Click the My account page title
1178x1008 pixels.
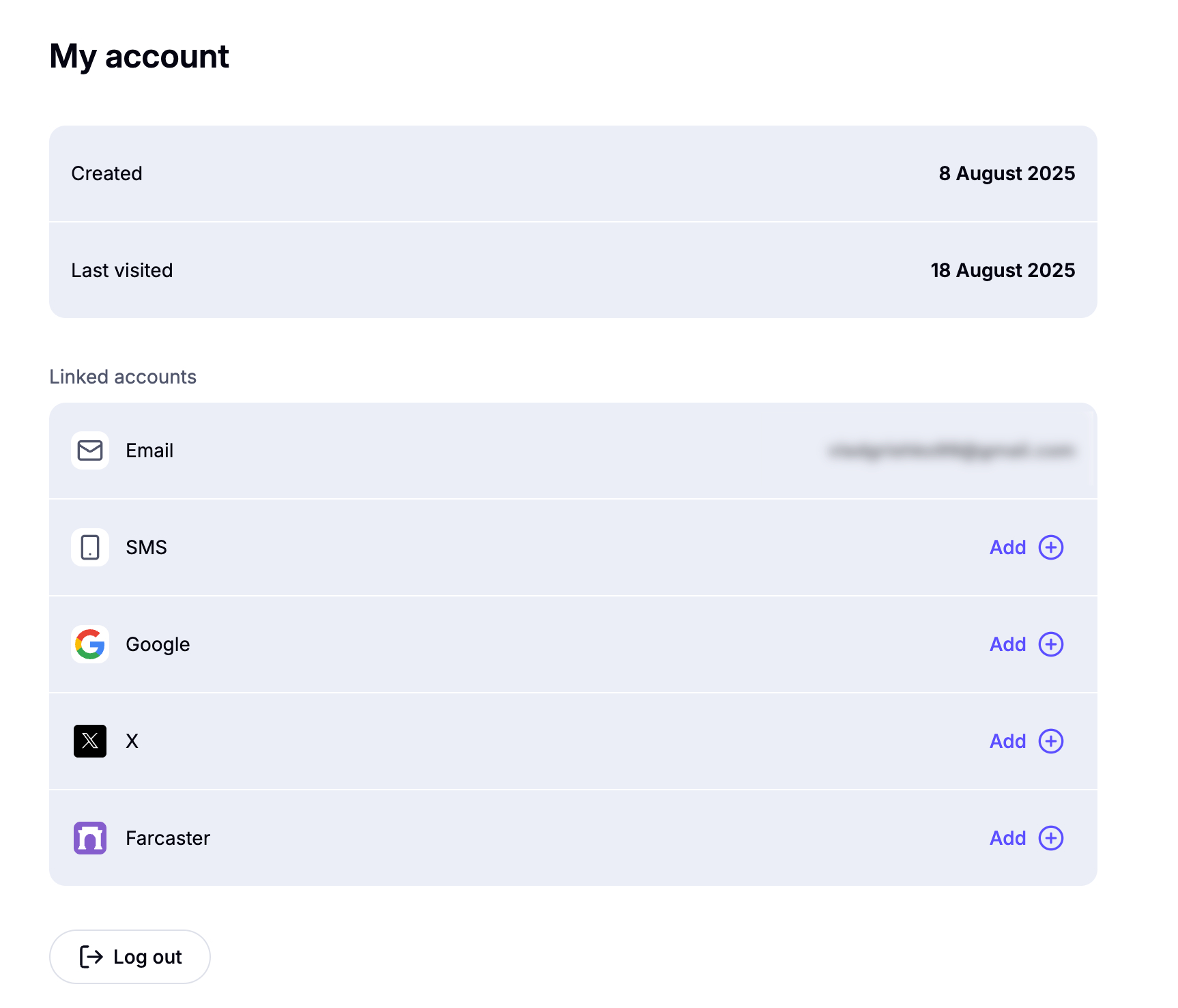tap(139, 56)
